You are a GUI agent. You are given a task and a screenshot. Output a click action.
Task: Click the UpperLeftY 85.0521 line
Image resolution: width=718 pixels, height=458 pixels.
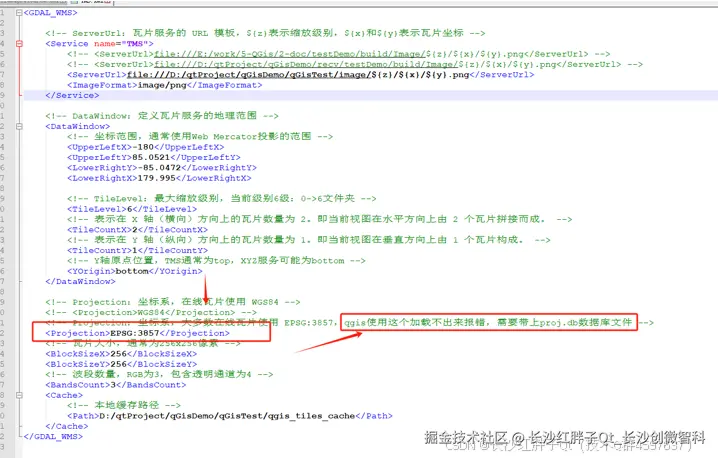coord(153,158)
